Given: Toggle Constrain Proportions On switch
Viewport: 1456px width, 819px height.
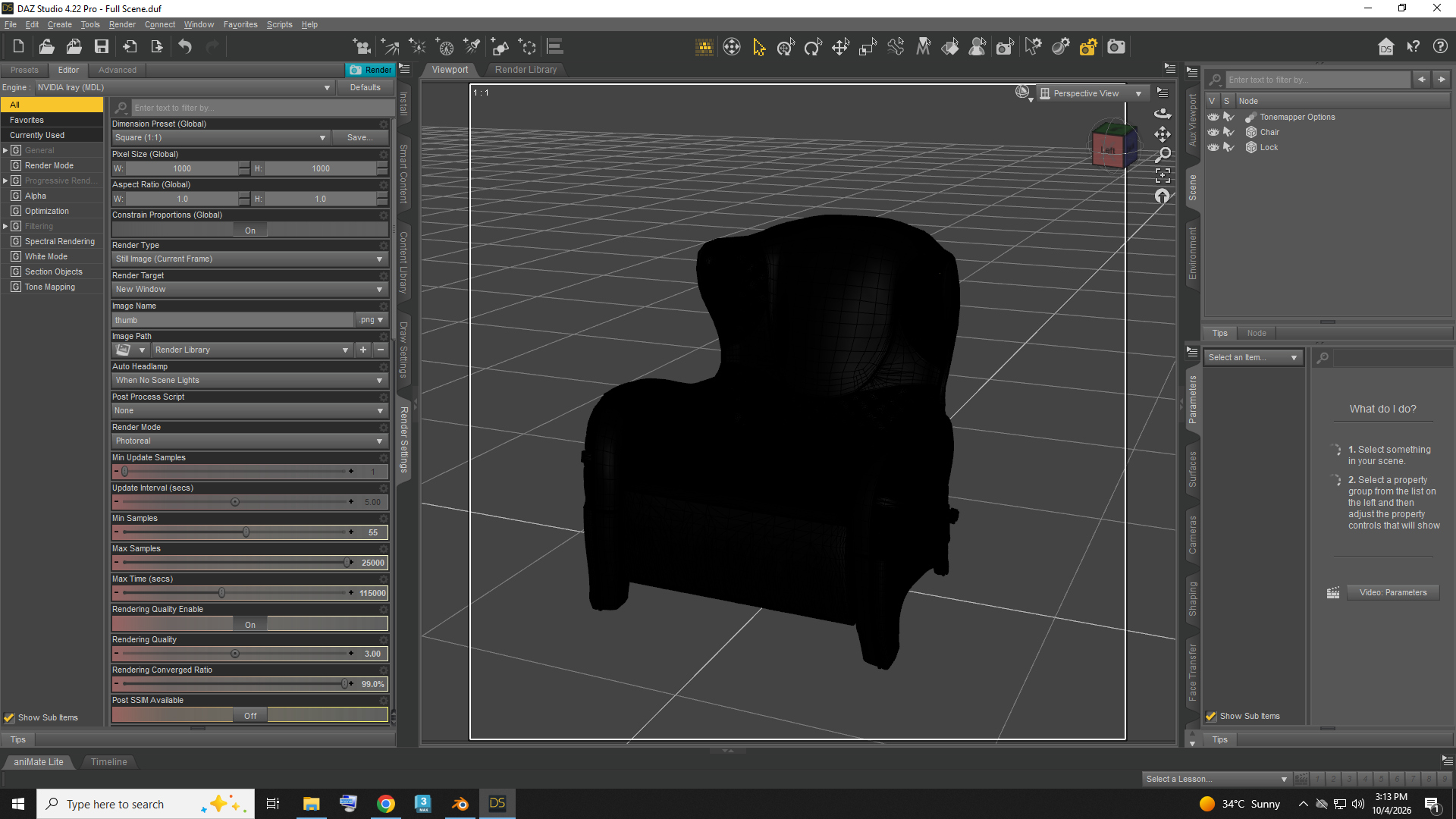Looking at the screenshot, I should coord(250,231).
